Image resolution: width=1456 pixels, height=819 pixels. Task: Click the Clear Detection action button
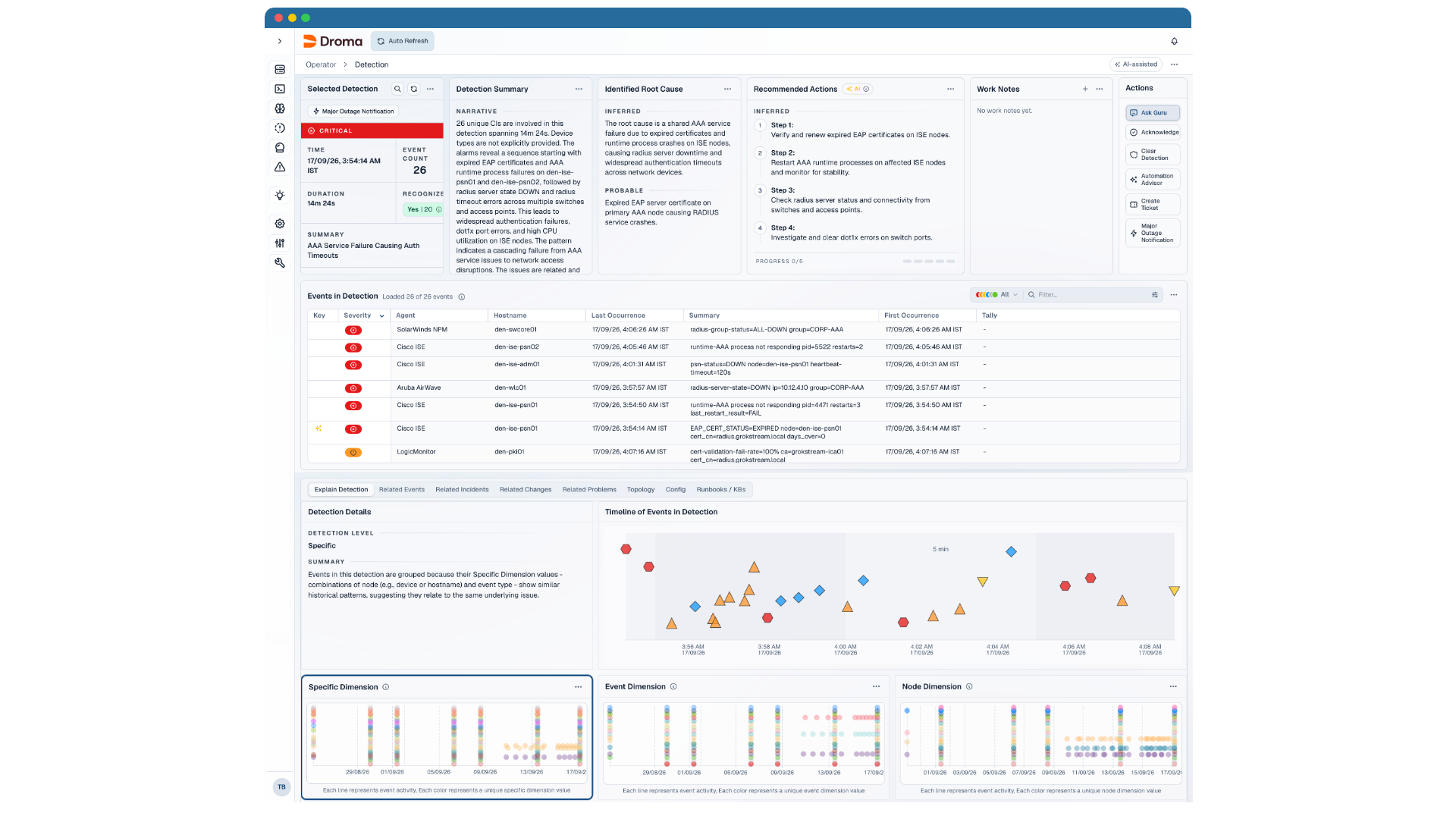[1153, 155]
